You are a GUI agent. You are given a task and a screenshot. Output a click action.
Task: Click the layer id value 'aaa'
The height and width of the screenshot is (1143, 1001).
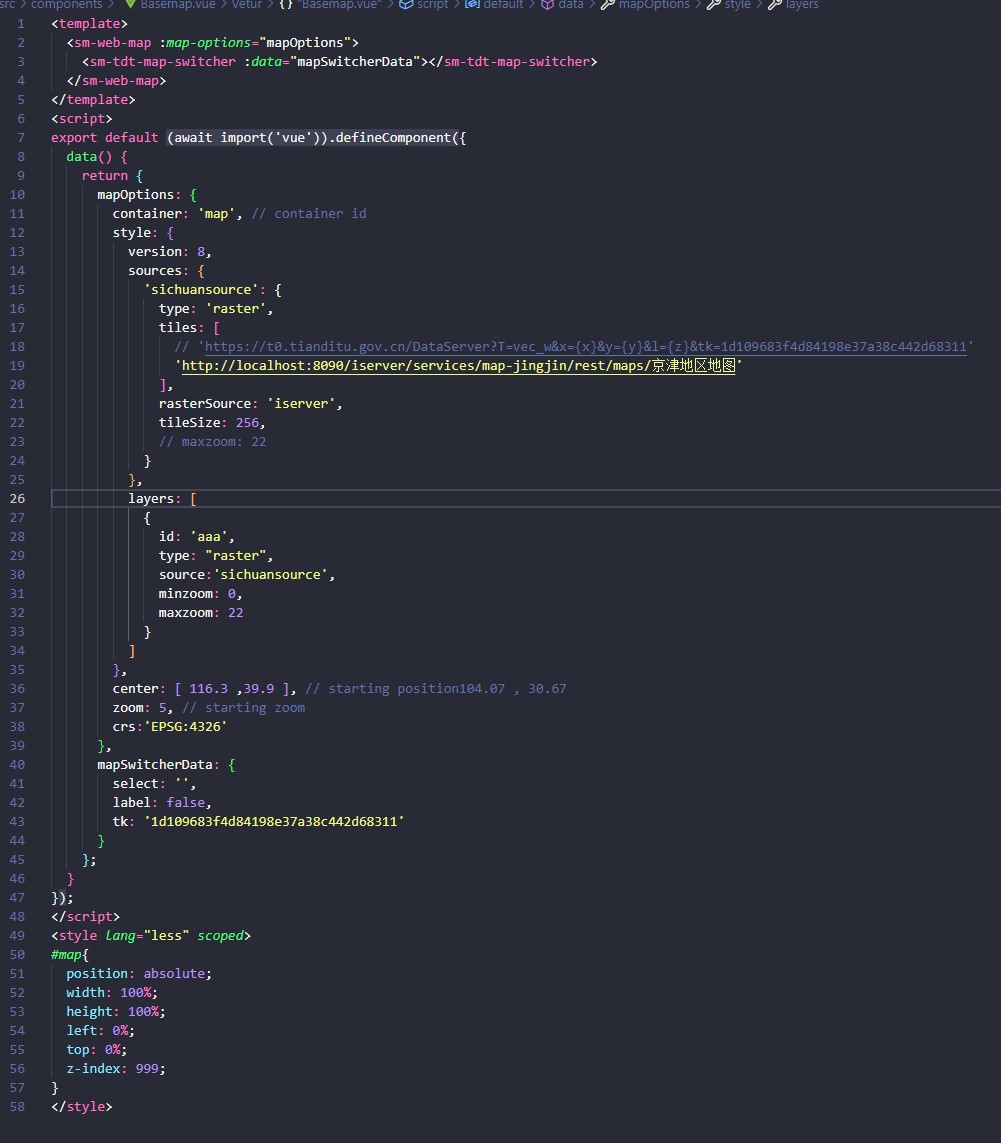point(209,537)
